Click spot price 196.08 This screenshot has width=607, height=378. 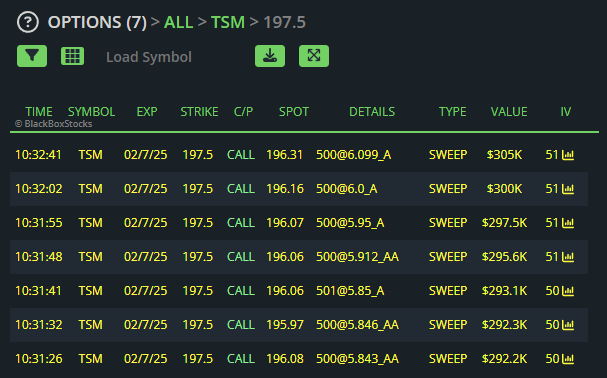pos(285,359)
